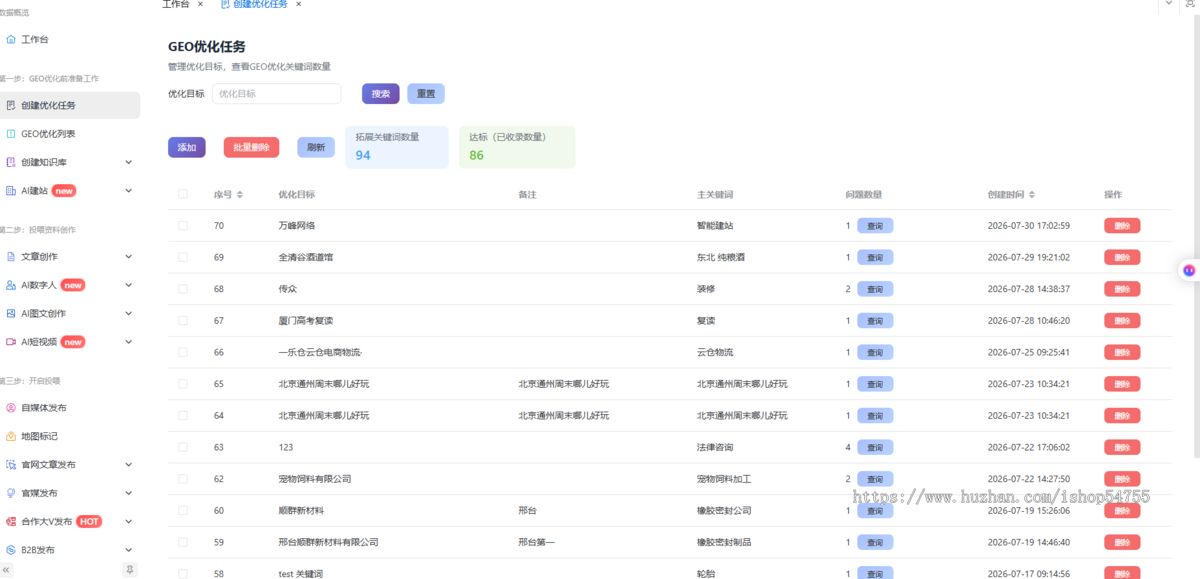Switch to the 工作台 tab

[175, 4]
